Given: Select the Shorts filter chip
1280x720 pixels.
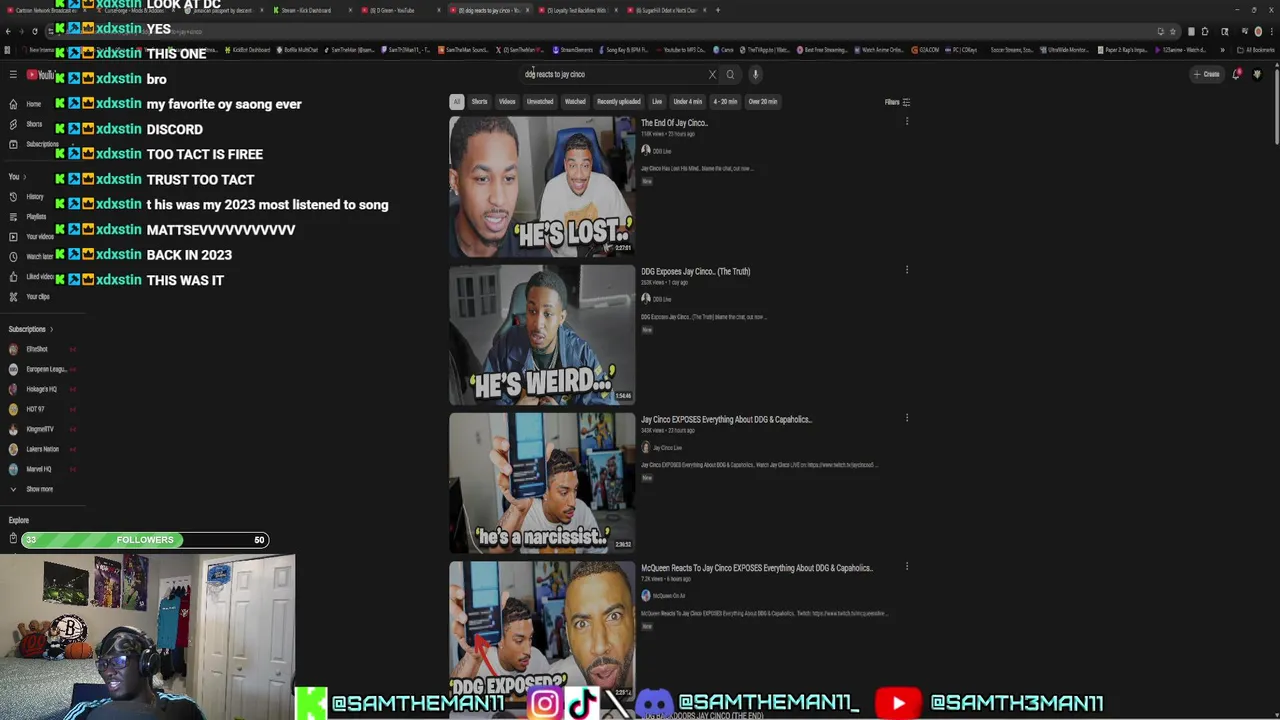Looking at the screenshot, I should point(479,101).
